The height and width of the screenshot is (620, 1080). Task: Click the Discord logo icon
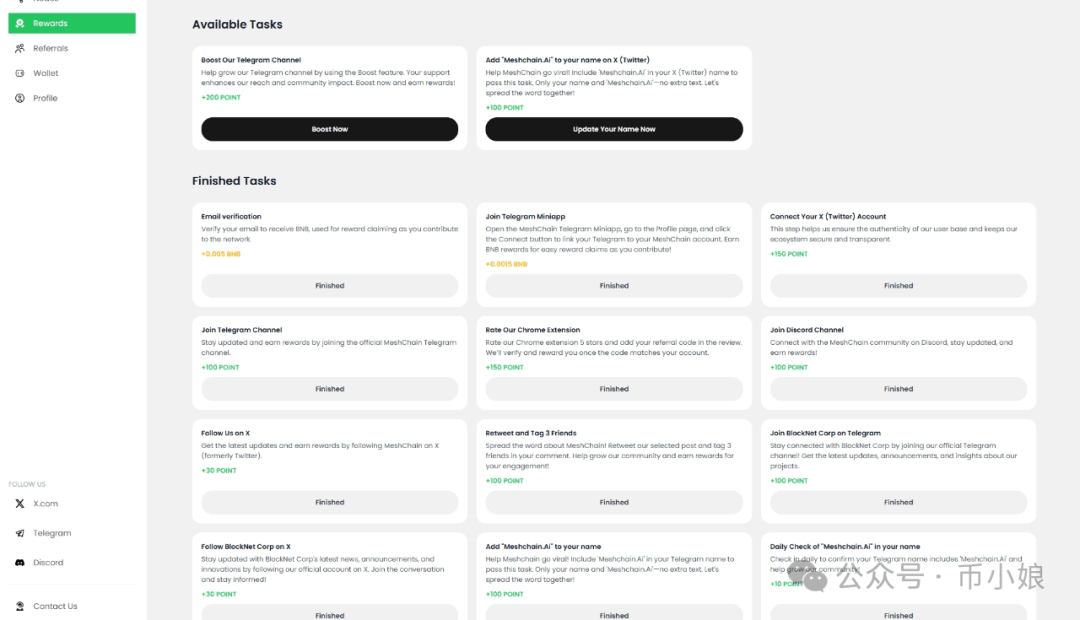click(x=20, y=563)
